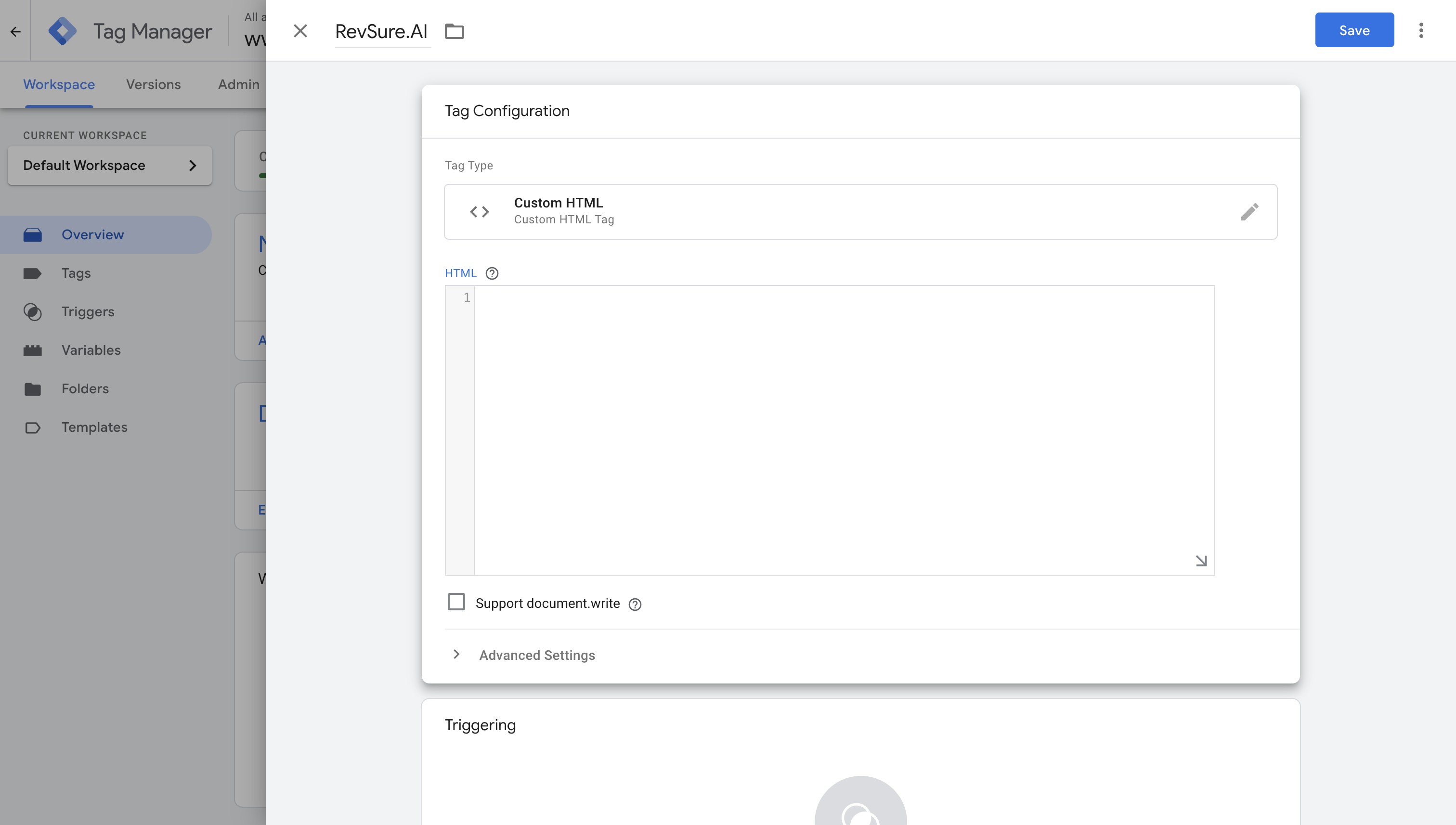
Task: Go to Variables in the sidebar
Action: pyautogui.click(x=91, y=350)
